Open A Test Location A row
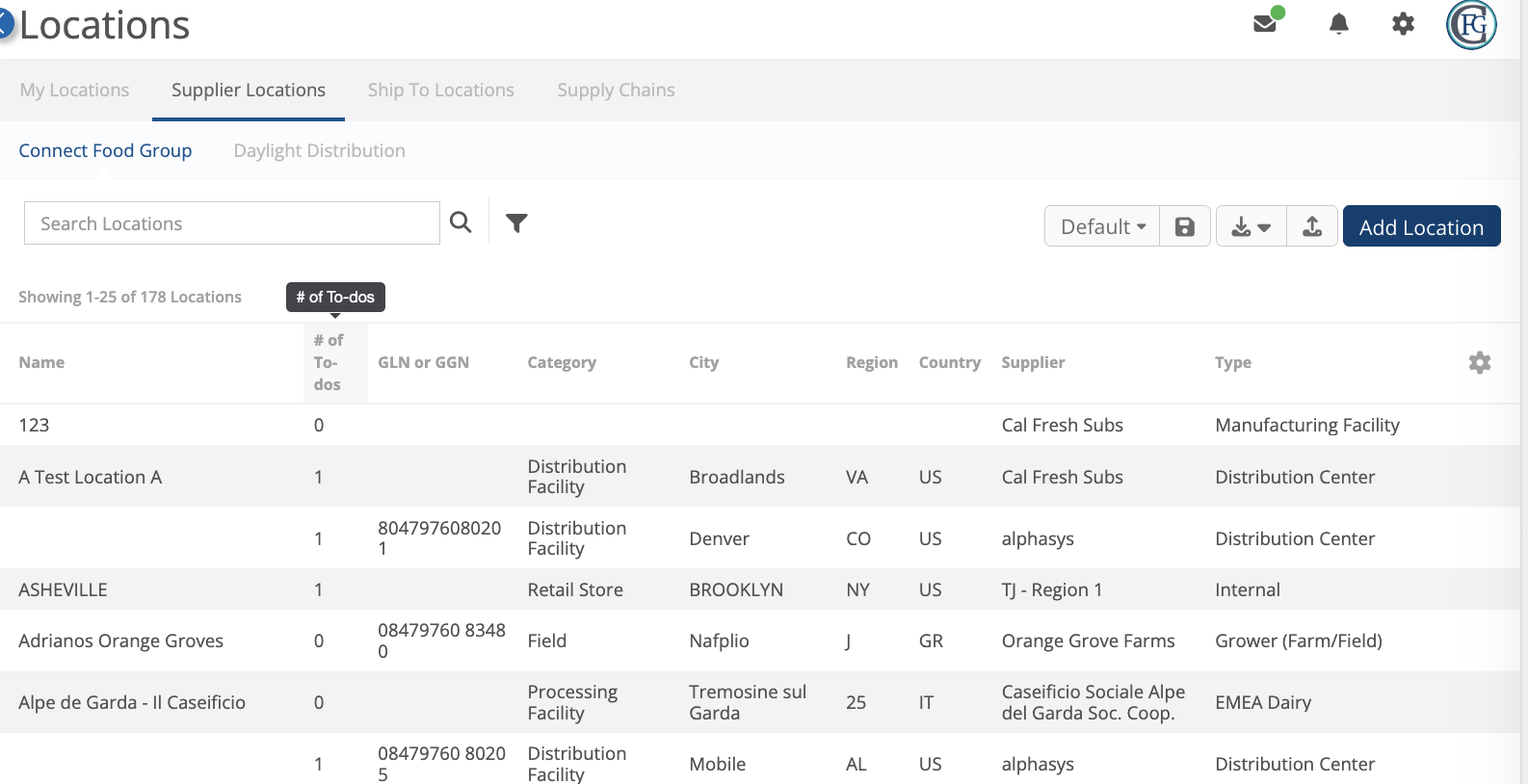Screen dimensions: 1528x784 pos(90,477)
